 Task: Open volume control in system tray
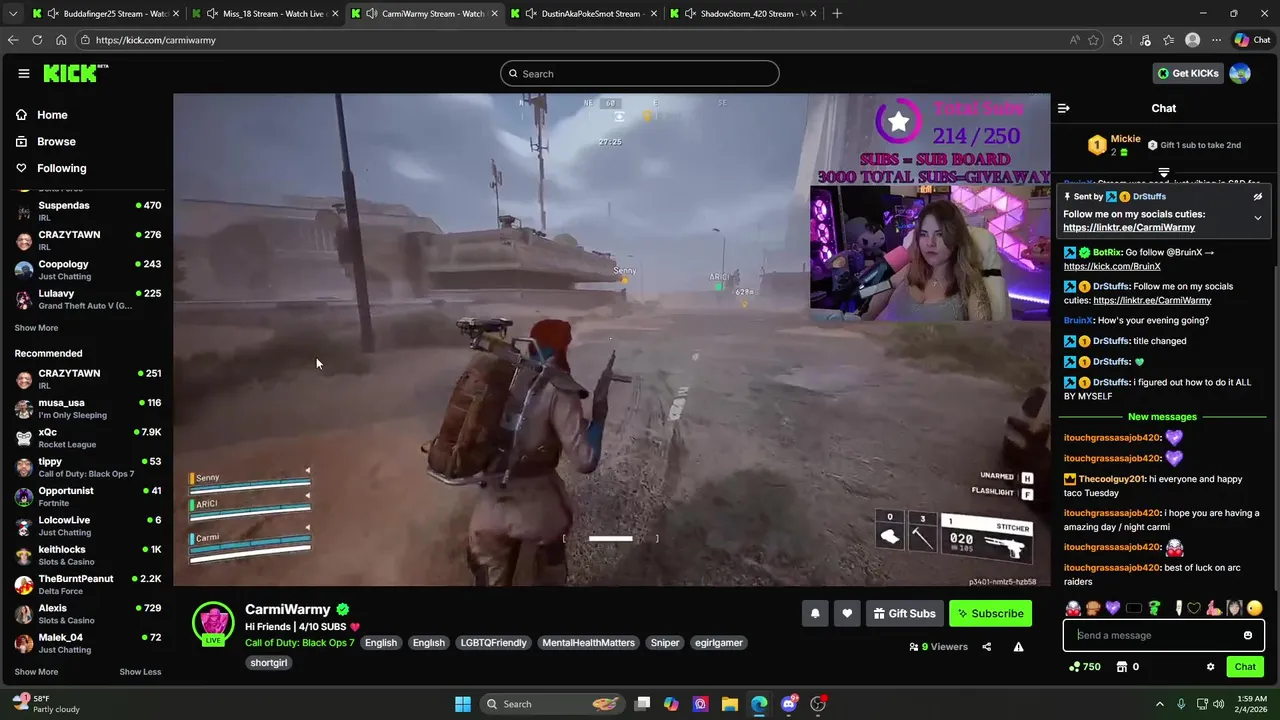click(x=1219, y=704)
